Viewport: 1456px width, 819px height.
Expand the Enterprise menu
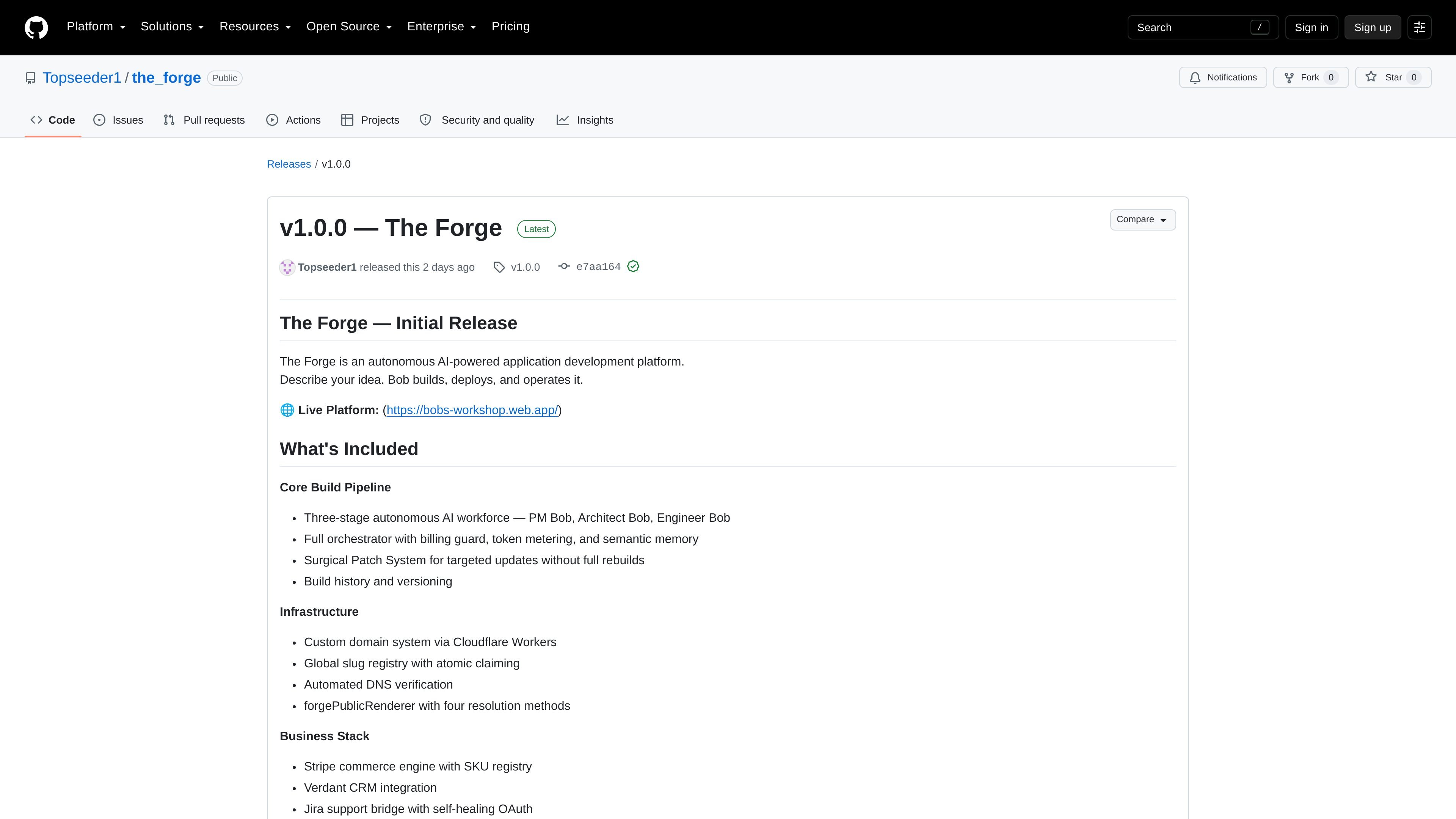pyautogui.click(x=442, y=27)
